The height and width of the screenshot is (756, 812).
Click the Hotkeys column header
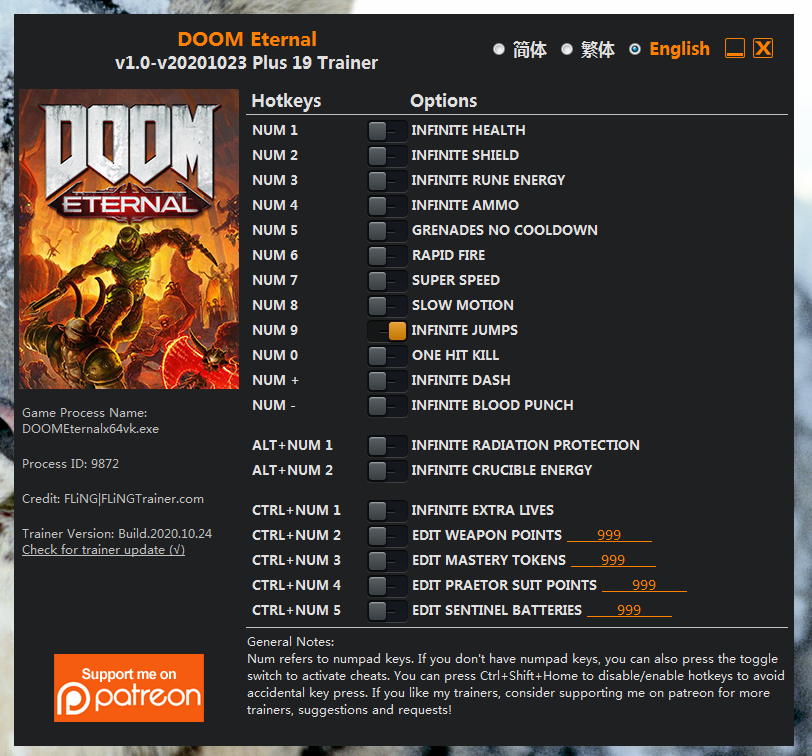click(286, 101)
